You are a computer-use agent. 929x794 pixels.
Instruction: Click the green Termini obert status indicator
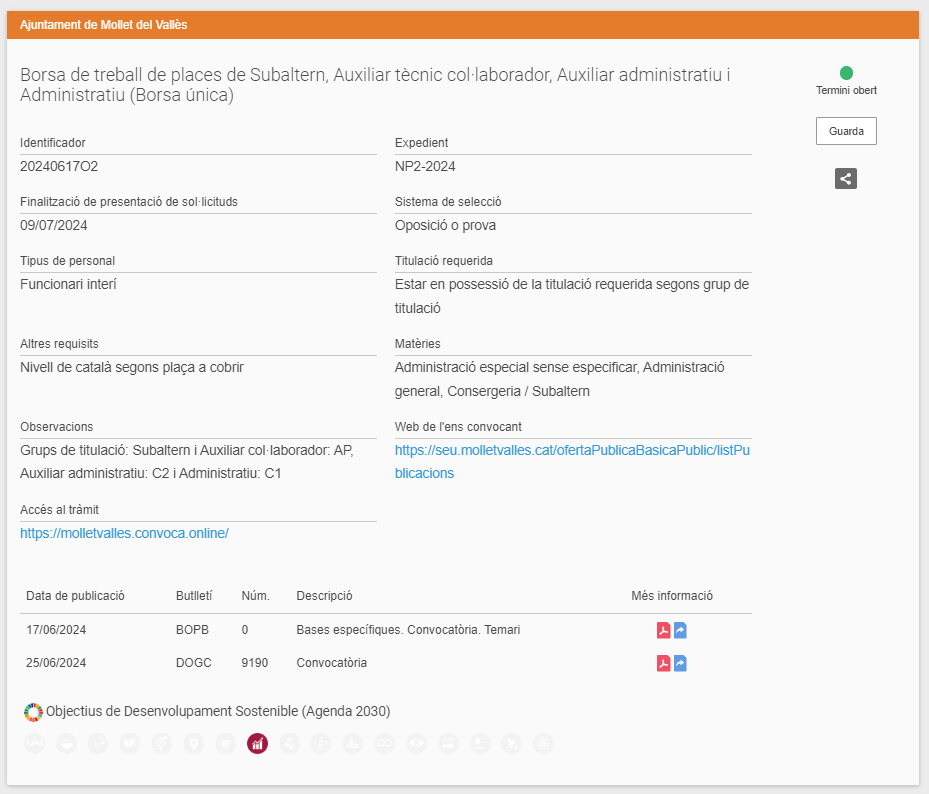846,73
